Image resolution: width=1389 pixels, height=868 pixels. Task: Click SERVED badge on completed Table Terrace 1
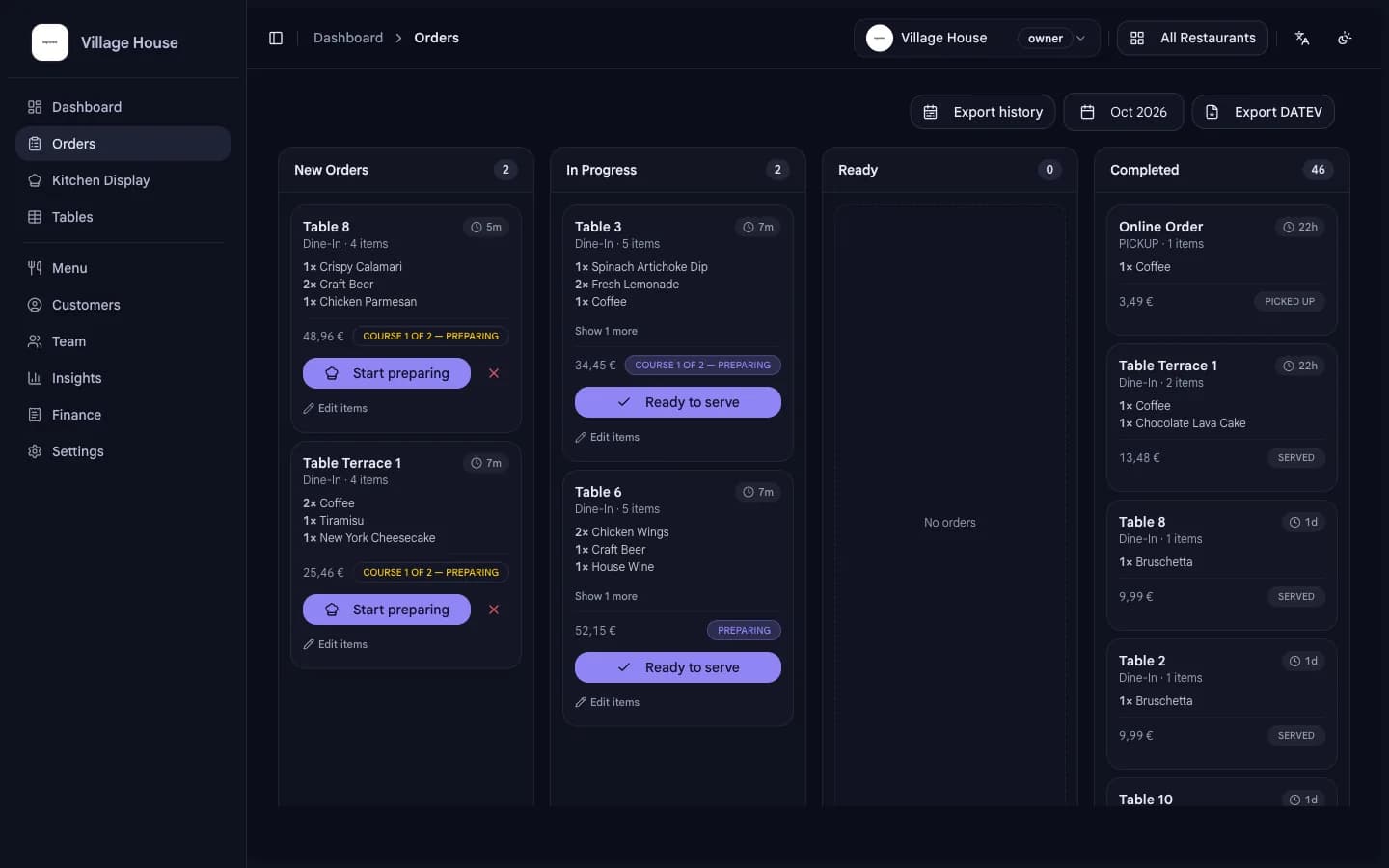(x=1295, y=457)
